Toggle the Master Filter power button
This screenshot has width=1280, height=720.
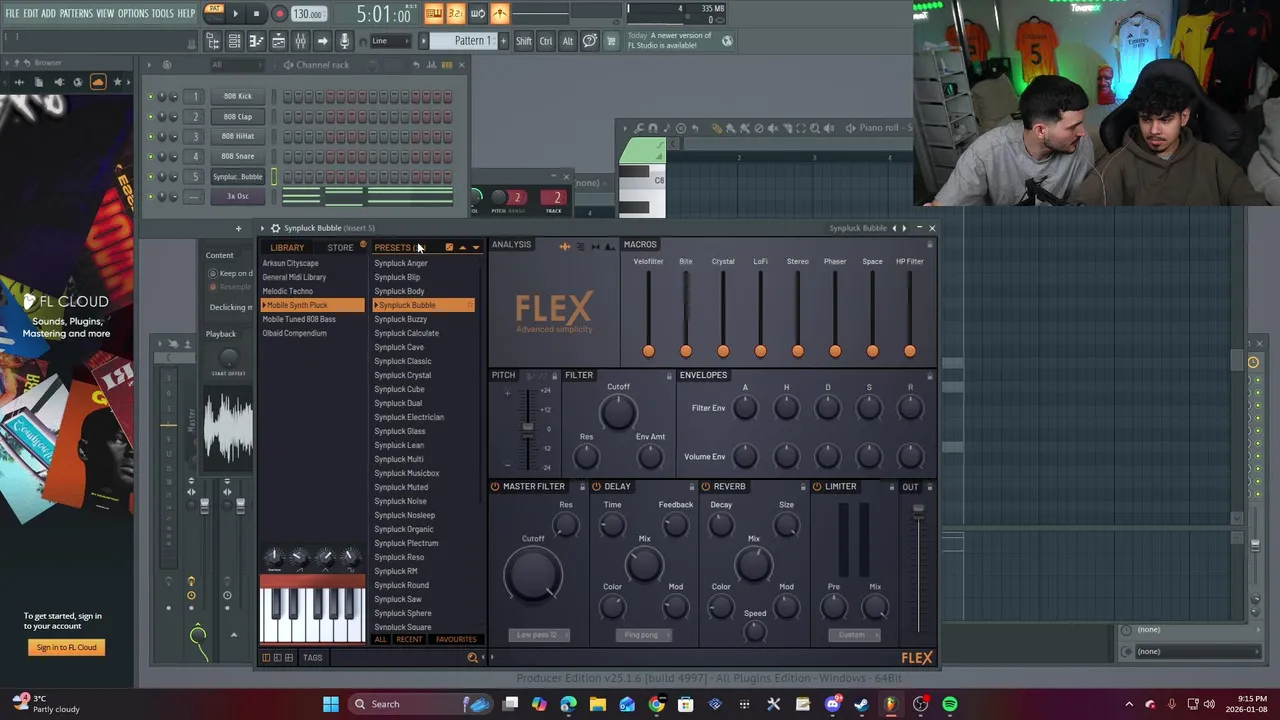point(495,487)
